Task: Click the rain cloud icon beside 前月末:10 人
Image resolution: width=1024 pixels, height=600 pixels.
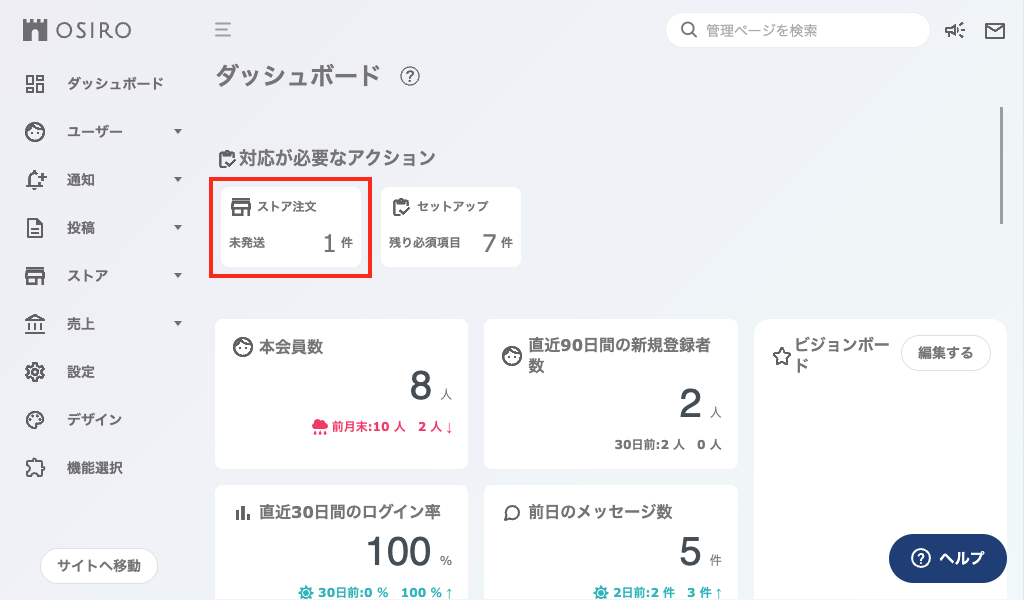Action: click(320, 427)
